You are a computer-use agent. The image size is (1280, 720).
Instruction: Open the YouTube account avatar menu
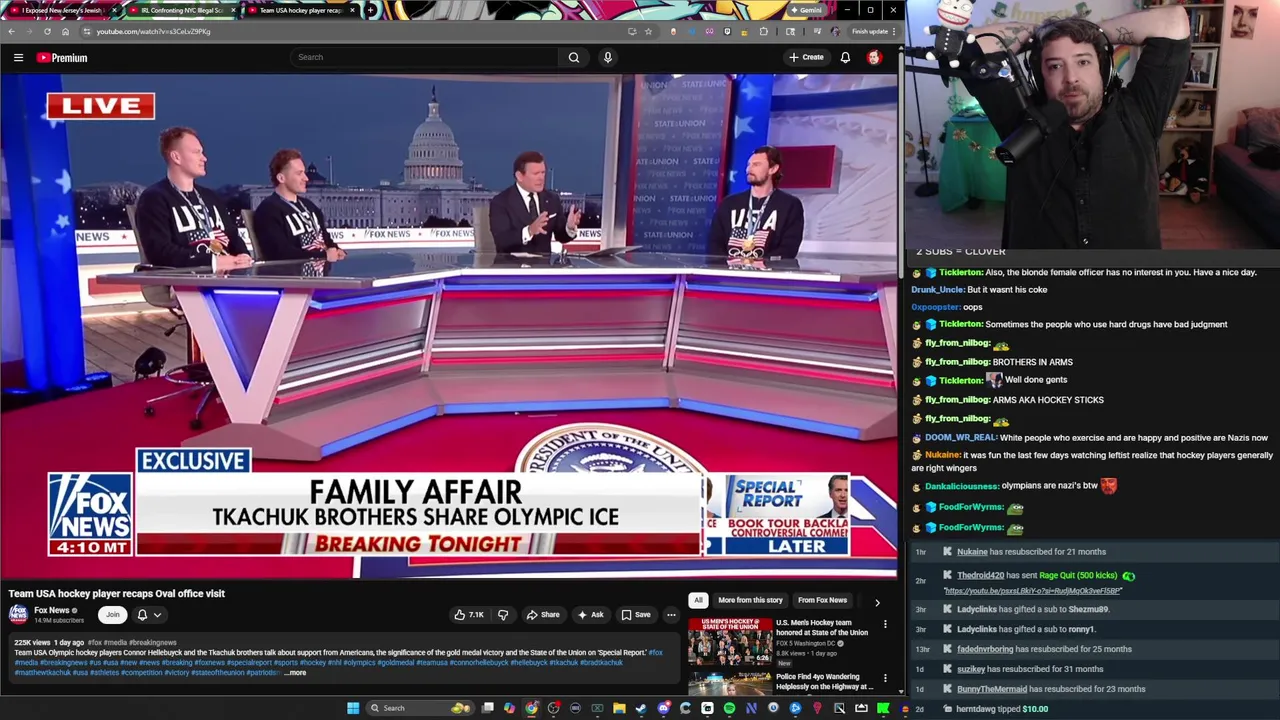click(x=874, y=57)
